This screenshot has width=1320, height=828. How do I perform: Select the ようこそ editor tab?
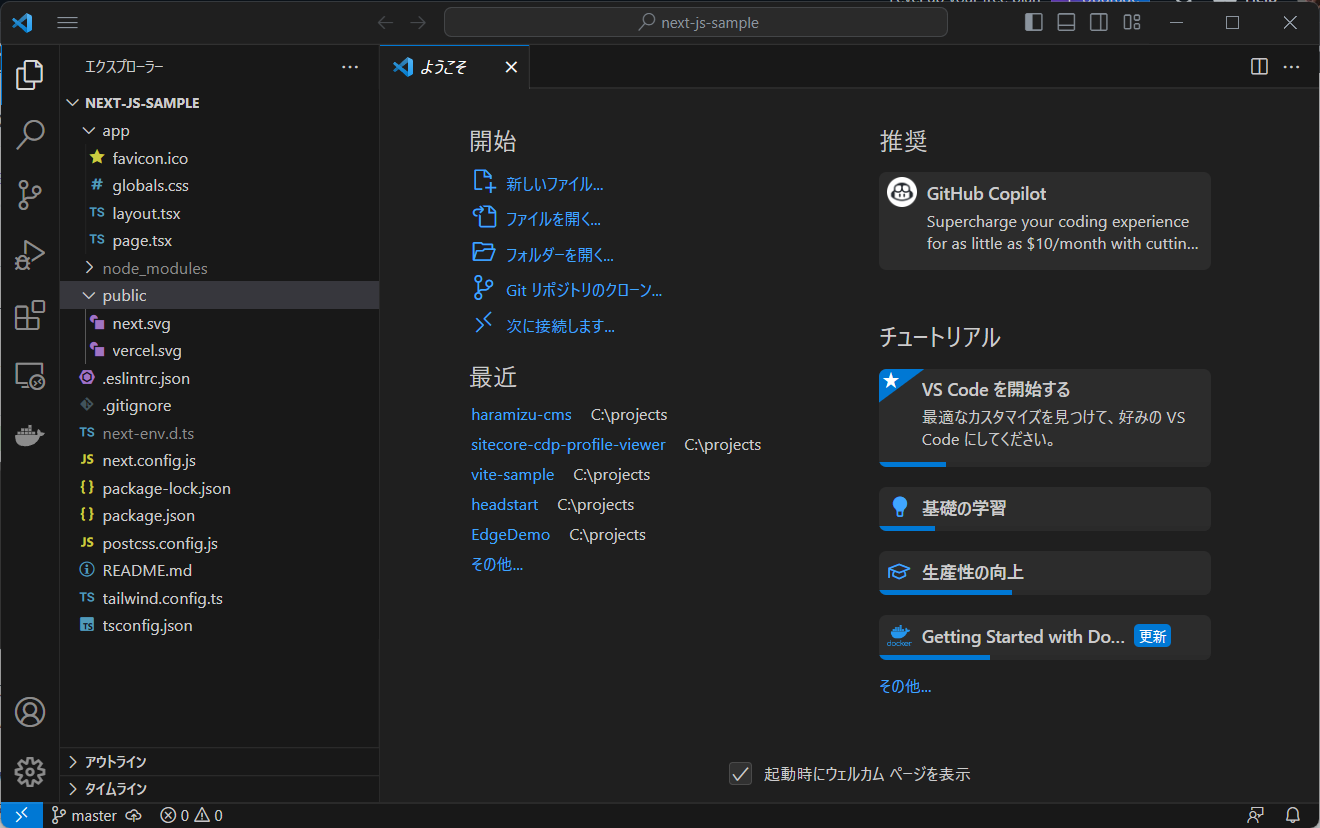(454, 67)
